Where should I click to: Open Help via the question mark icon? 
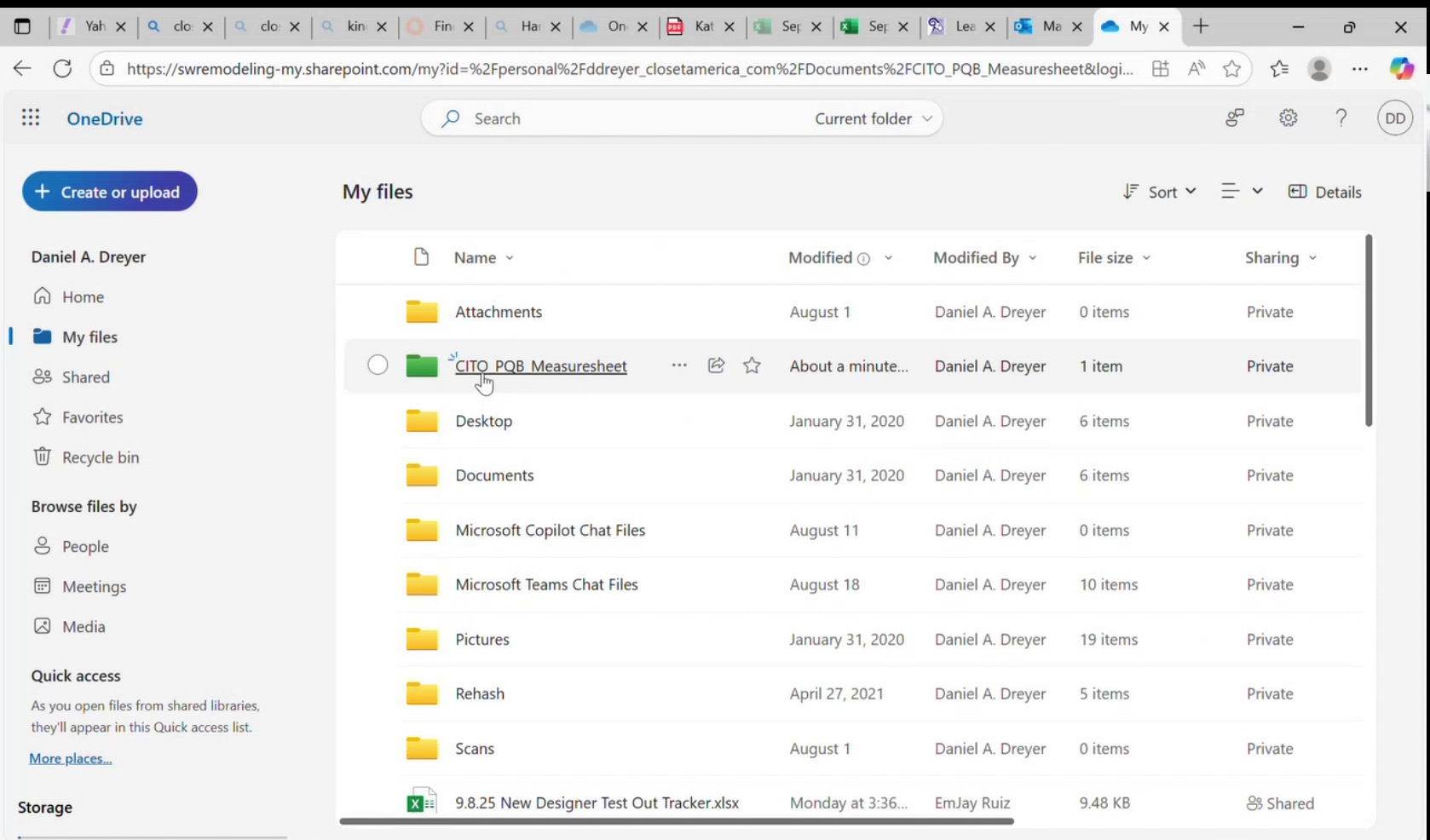click(x=1341, y=118)
